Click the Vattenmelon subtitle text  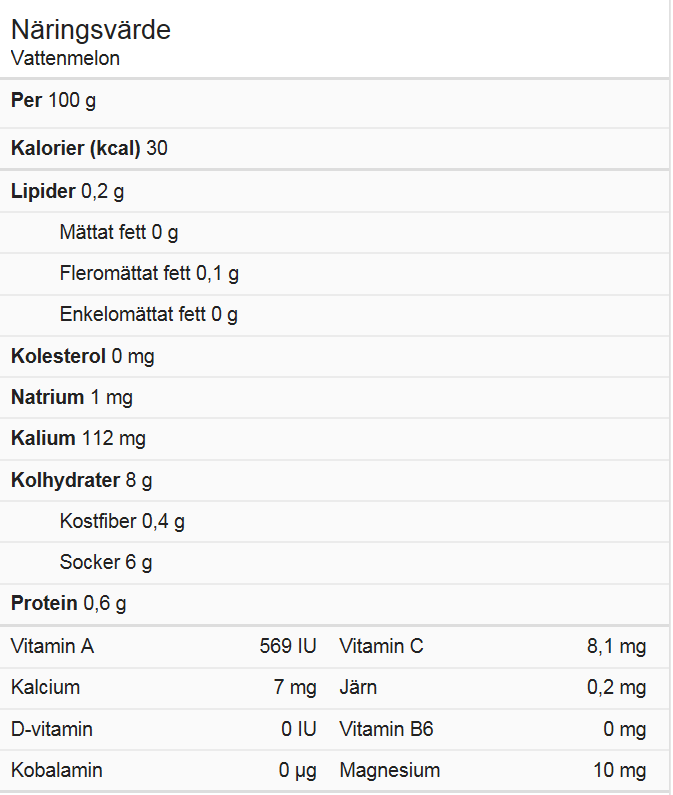point(65,58)
